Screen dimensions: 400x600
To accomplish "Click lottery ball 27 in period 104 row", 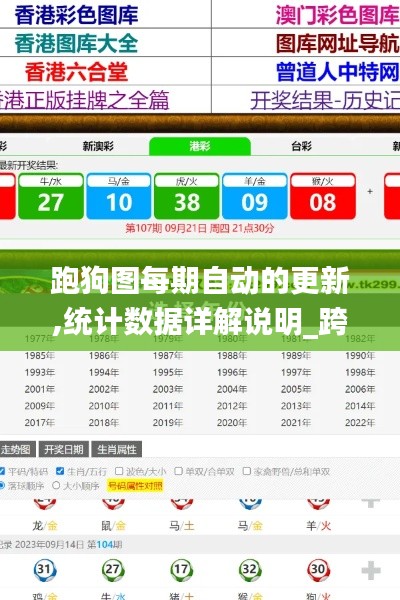I will (x=113, y=570).
